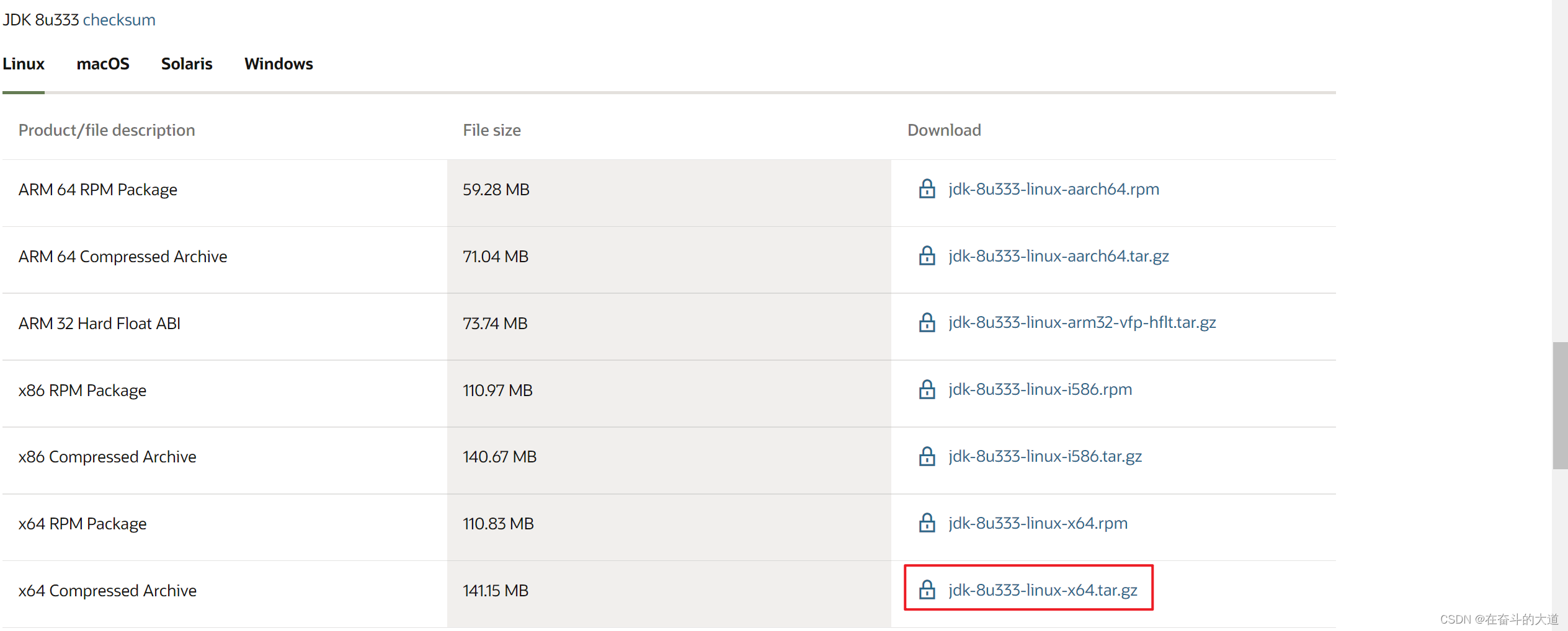Open the JDK 8u333 checksum link
The height and width of the screenshot is (631, 1568).
click(x=119, y=20)
